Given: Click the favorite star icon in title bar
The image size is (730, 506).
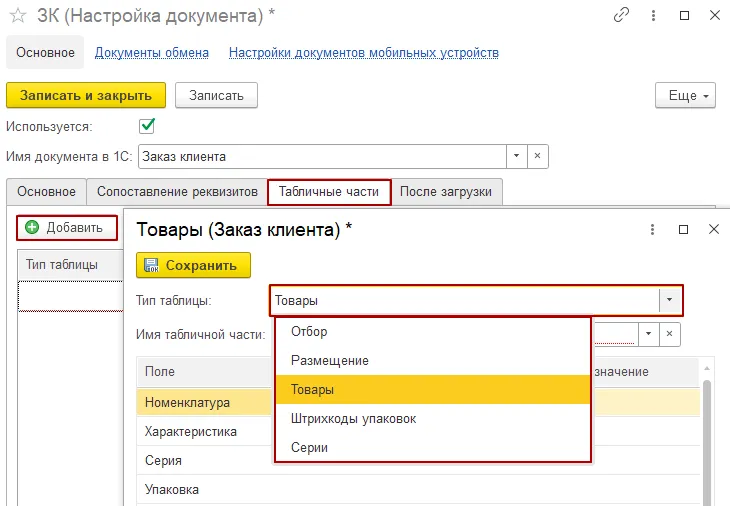Looking at the screenshot, I should click(x=17, y=15).
